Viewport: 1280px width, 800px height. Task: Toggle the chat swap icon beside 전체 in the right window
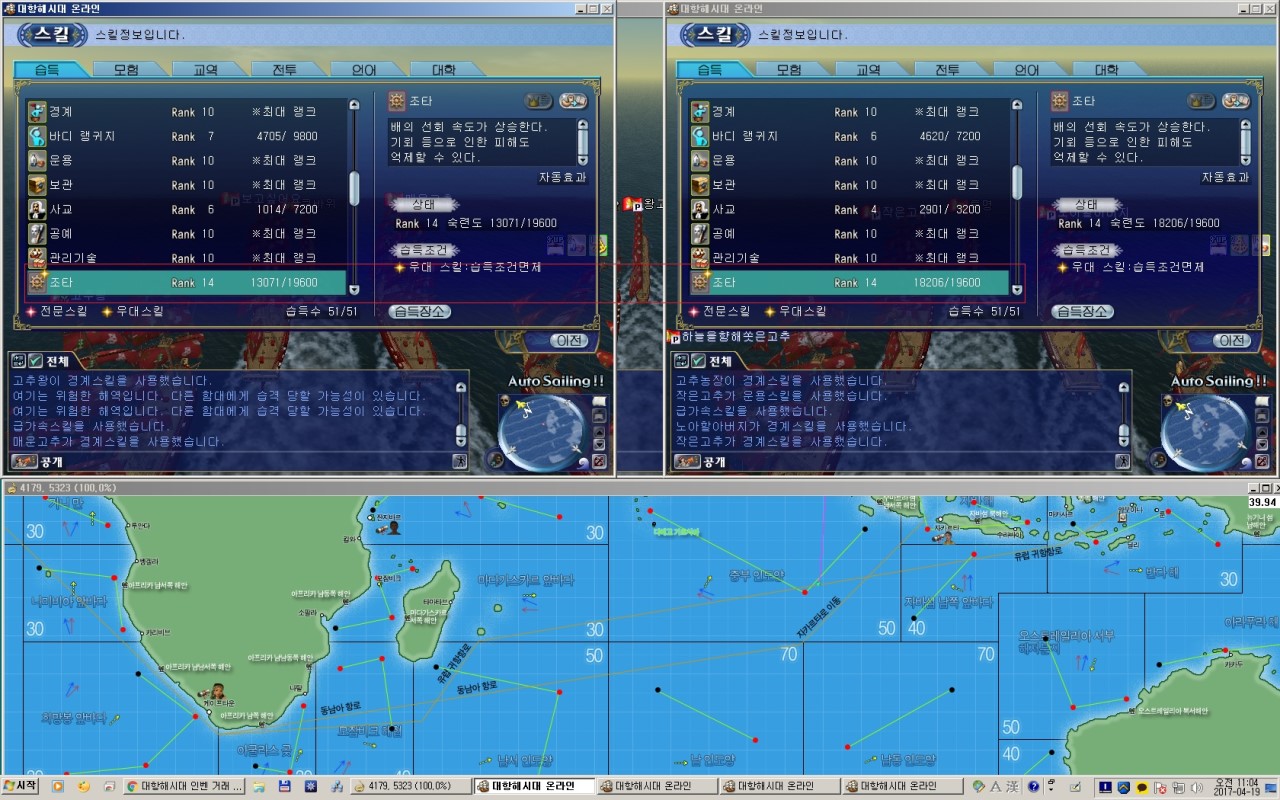pyautogui.click(x=682, y=361)
